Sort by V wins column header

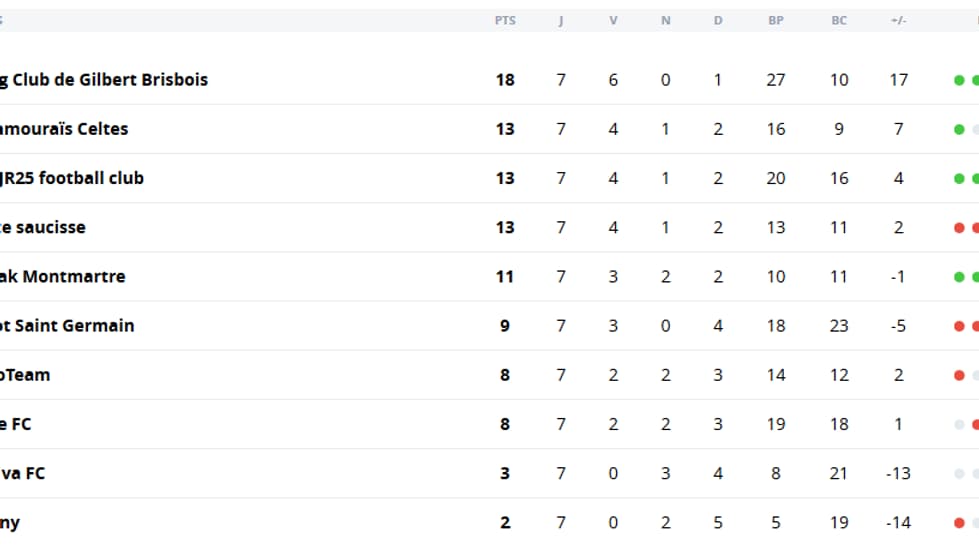[x=613, y=21]
